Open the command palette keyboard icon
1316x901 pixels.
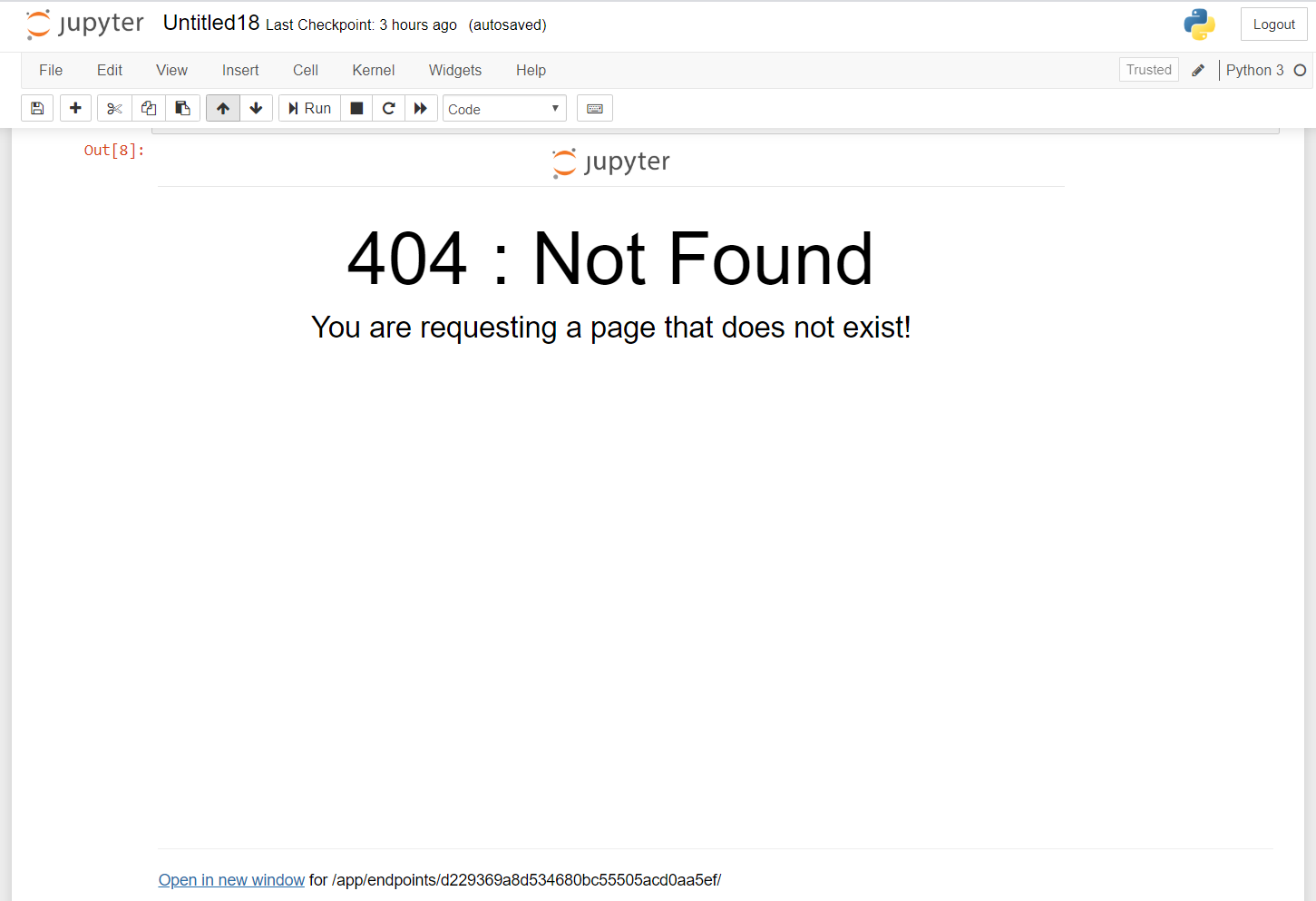coord(595,108)
